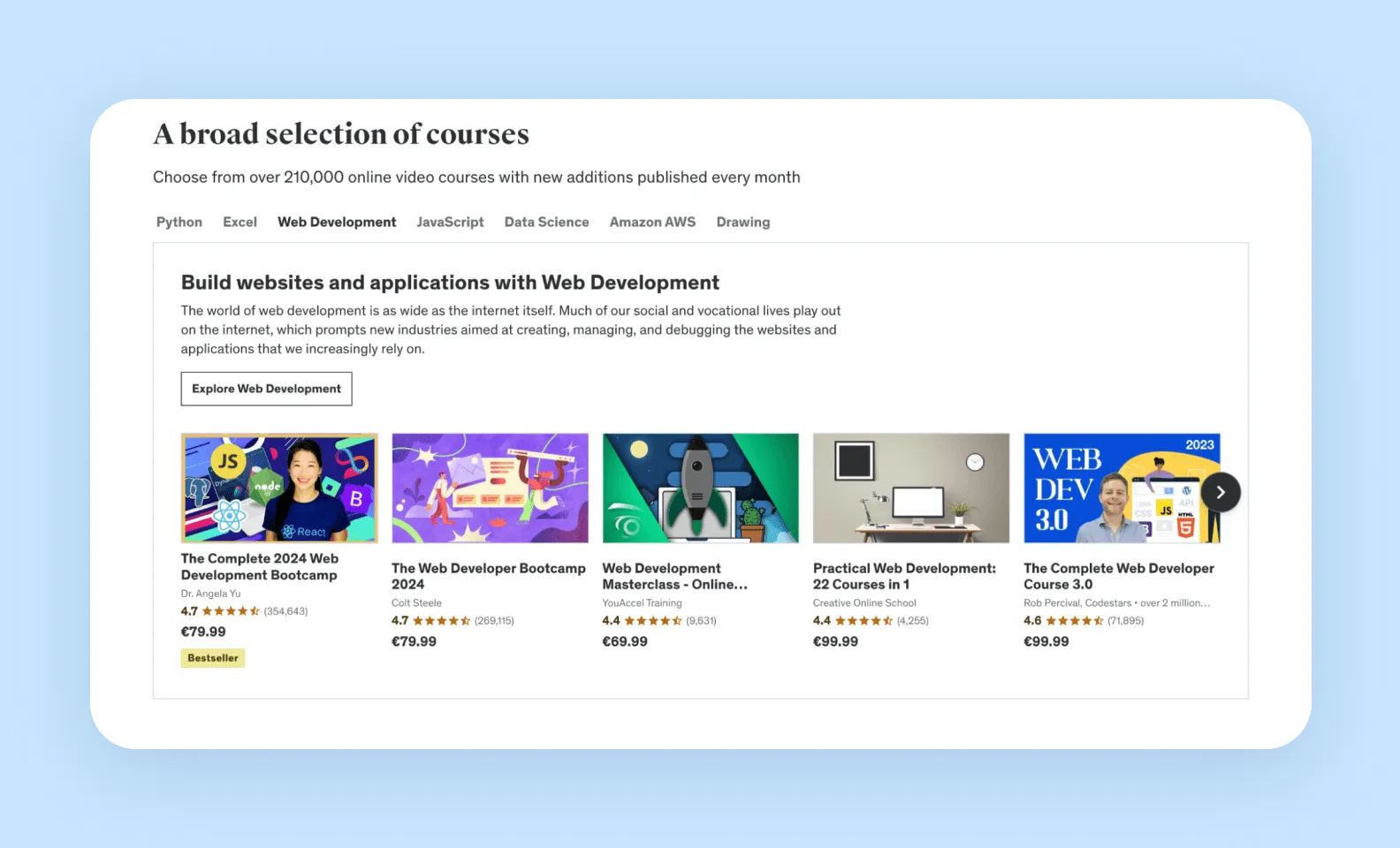Open the Web Dev 3.0 course thumbnail
The width and height of the screenshot is (1400, 848).
click(1122, 488)
